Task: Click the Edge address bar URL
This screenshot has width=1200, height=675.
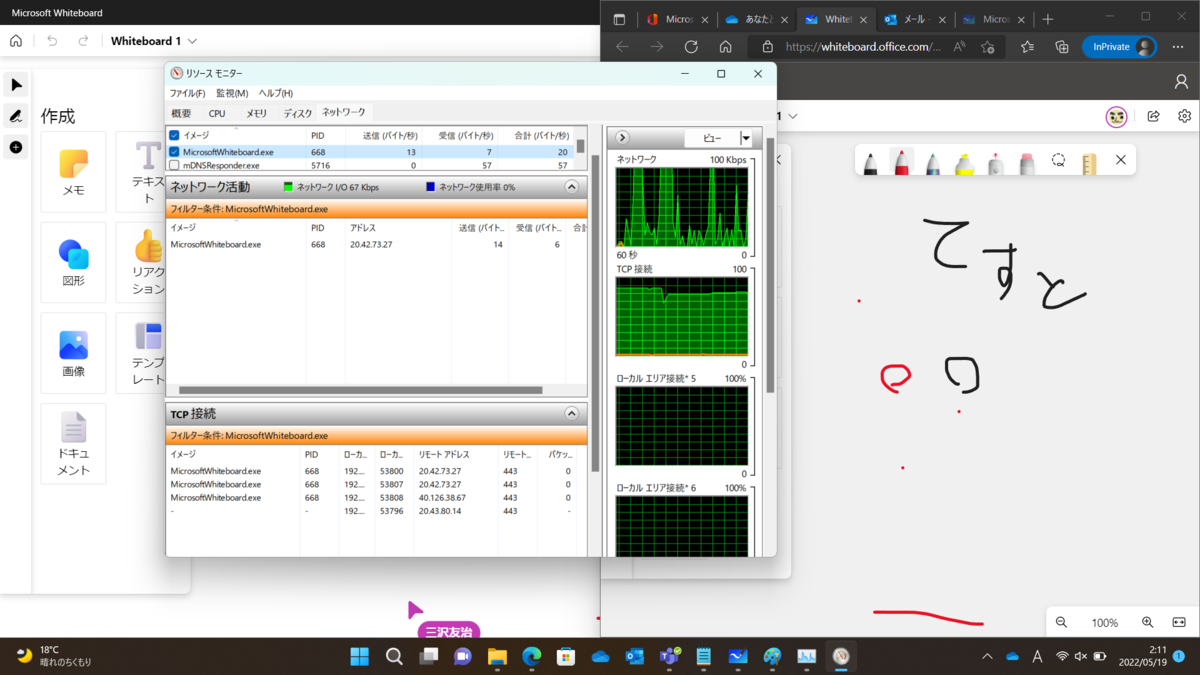Action: click(863, 47)
